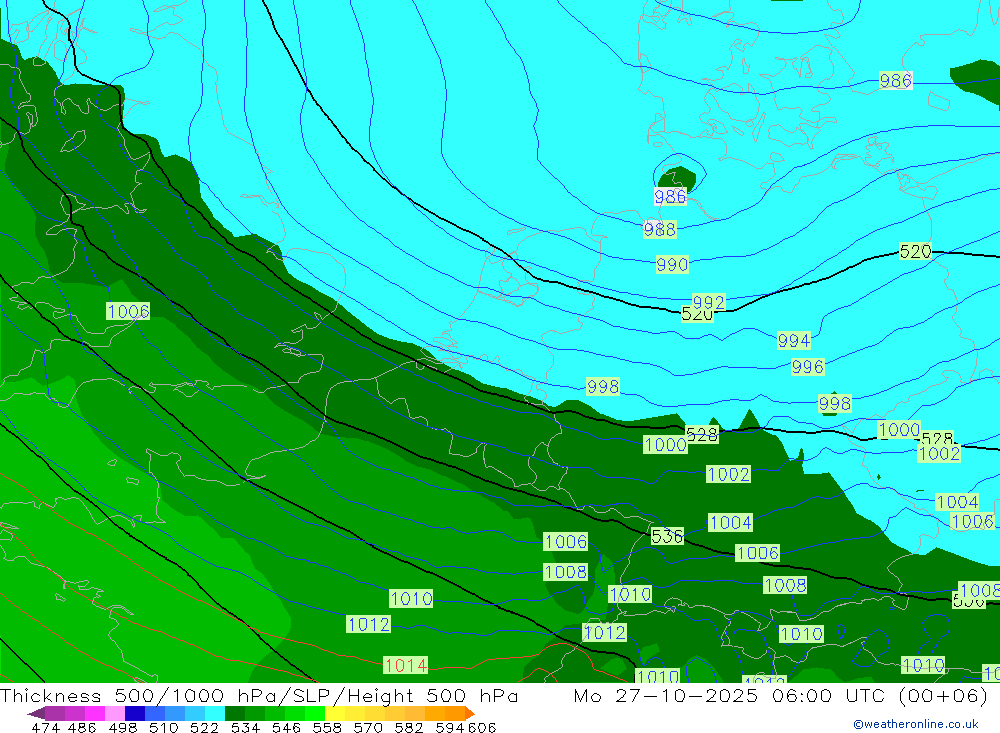This screenshot has height=733, width=1000.
Task: Click the legend value 570
Action: click(368, 727)
